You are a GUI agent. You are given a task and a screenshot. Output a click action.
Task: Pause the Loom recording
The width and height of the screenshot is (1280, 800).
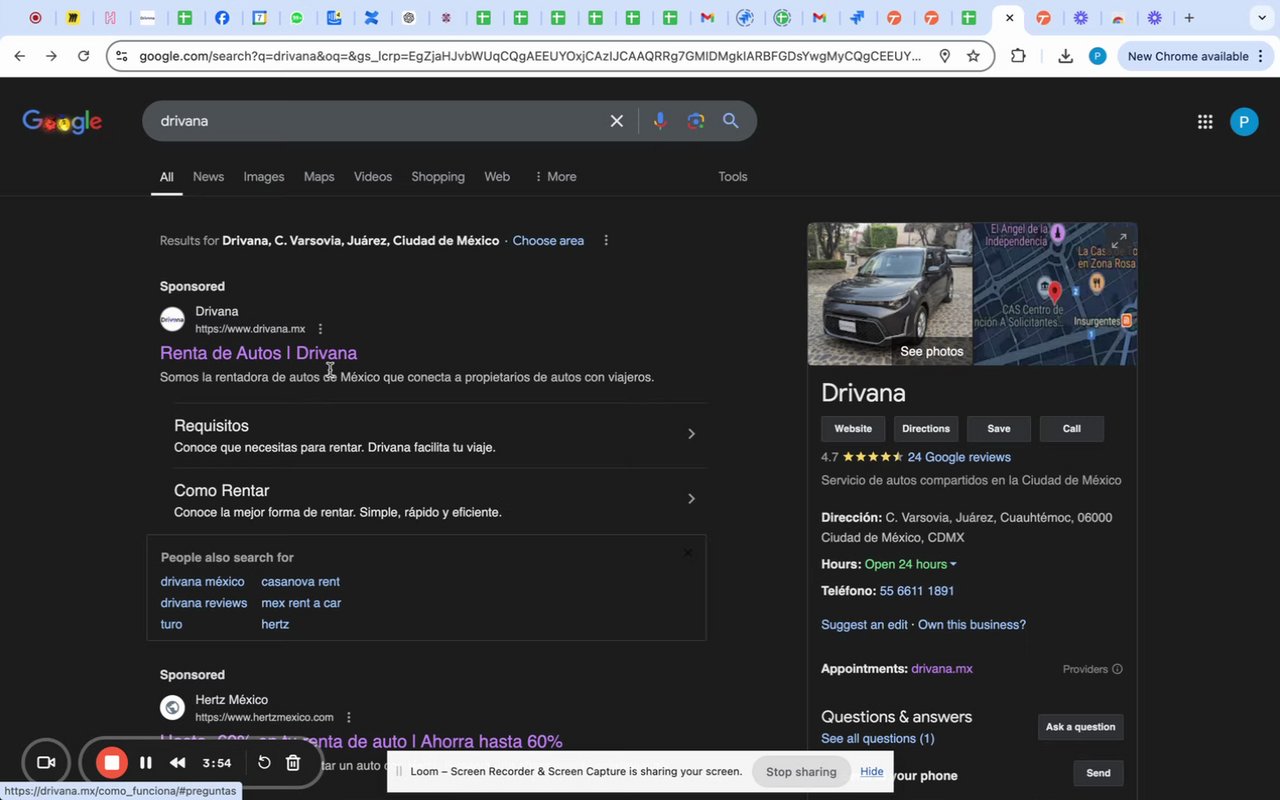(146, 763)
